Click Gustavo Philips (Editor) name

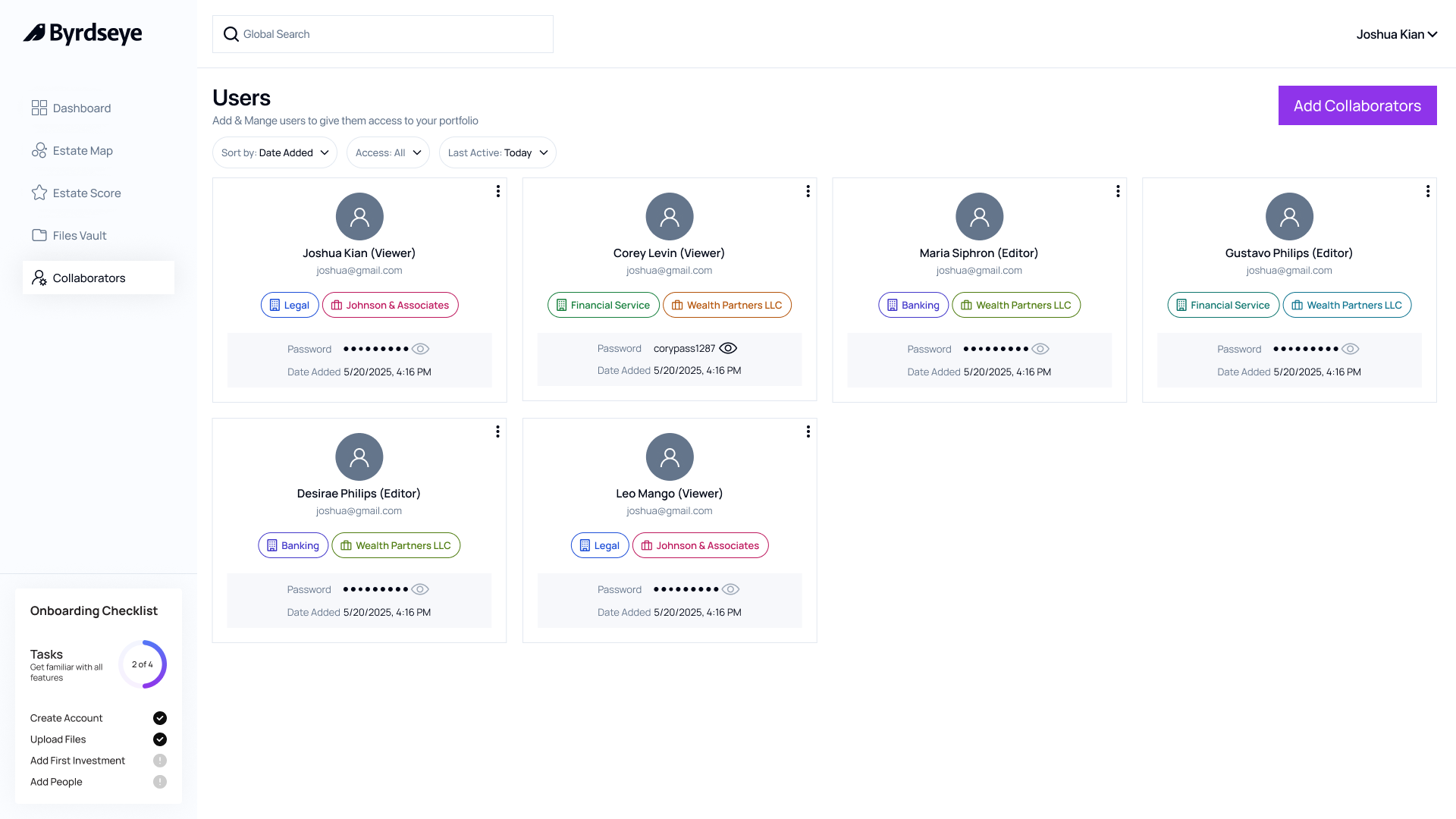1289,253
